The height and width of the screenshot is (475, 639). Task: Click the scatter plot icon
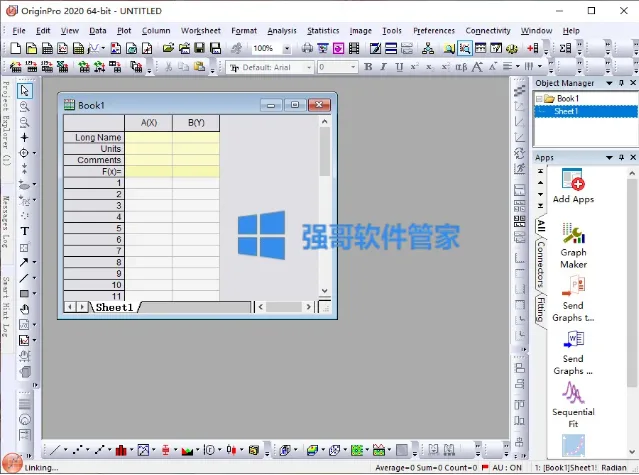(x=77, y=450)
